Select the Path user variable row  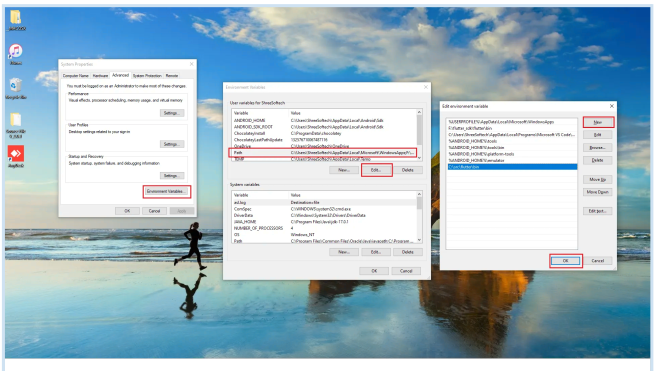(323, 153)
